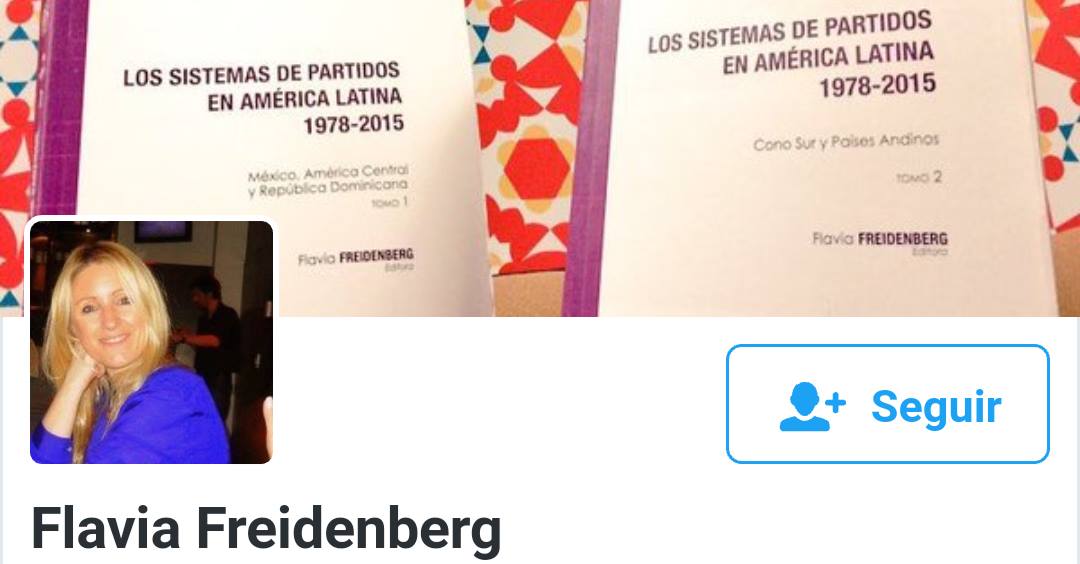Click the plus sign on the follow icon
Viewport: 1080px width, 564px height.
[835, 403]
